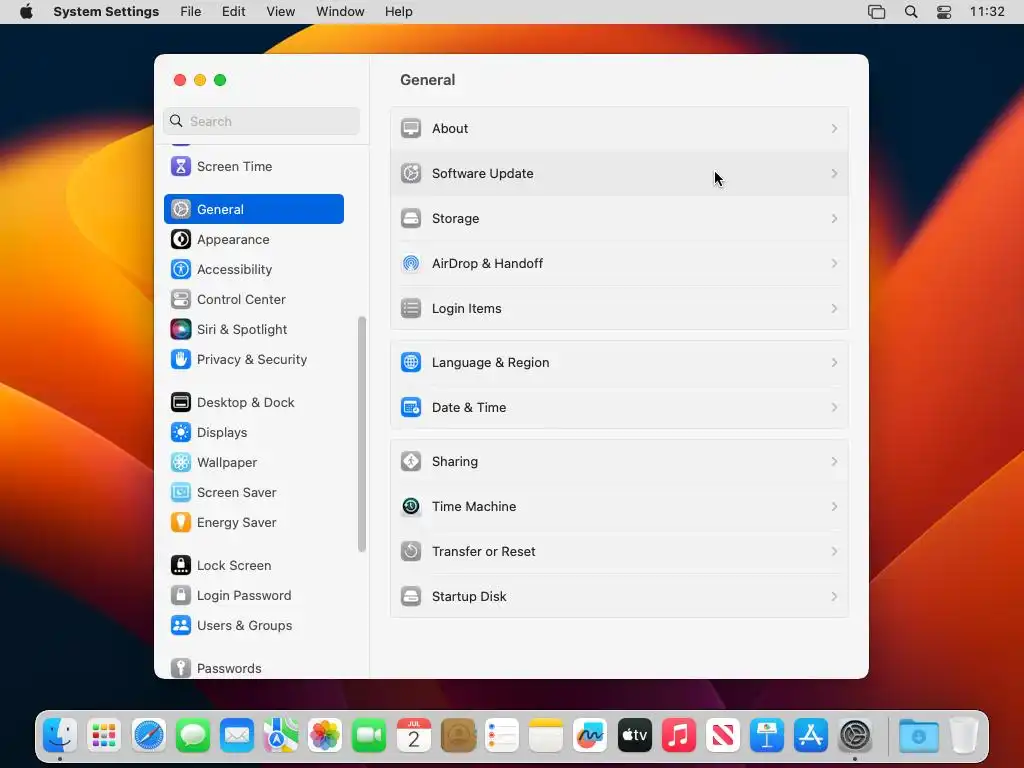Expand the Storage row chevron
1024x768 pixels.
click(x=835, y=219)
